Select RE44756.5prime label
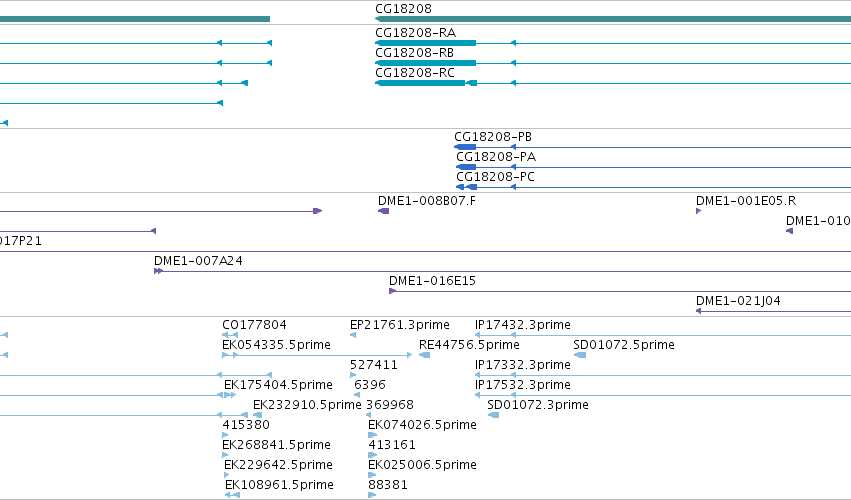851x500 pixels. [469, 345]
